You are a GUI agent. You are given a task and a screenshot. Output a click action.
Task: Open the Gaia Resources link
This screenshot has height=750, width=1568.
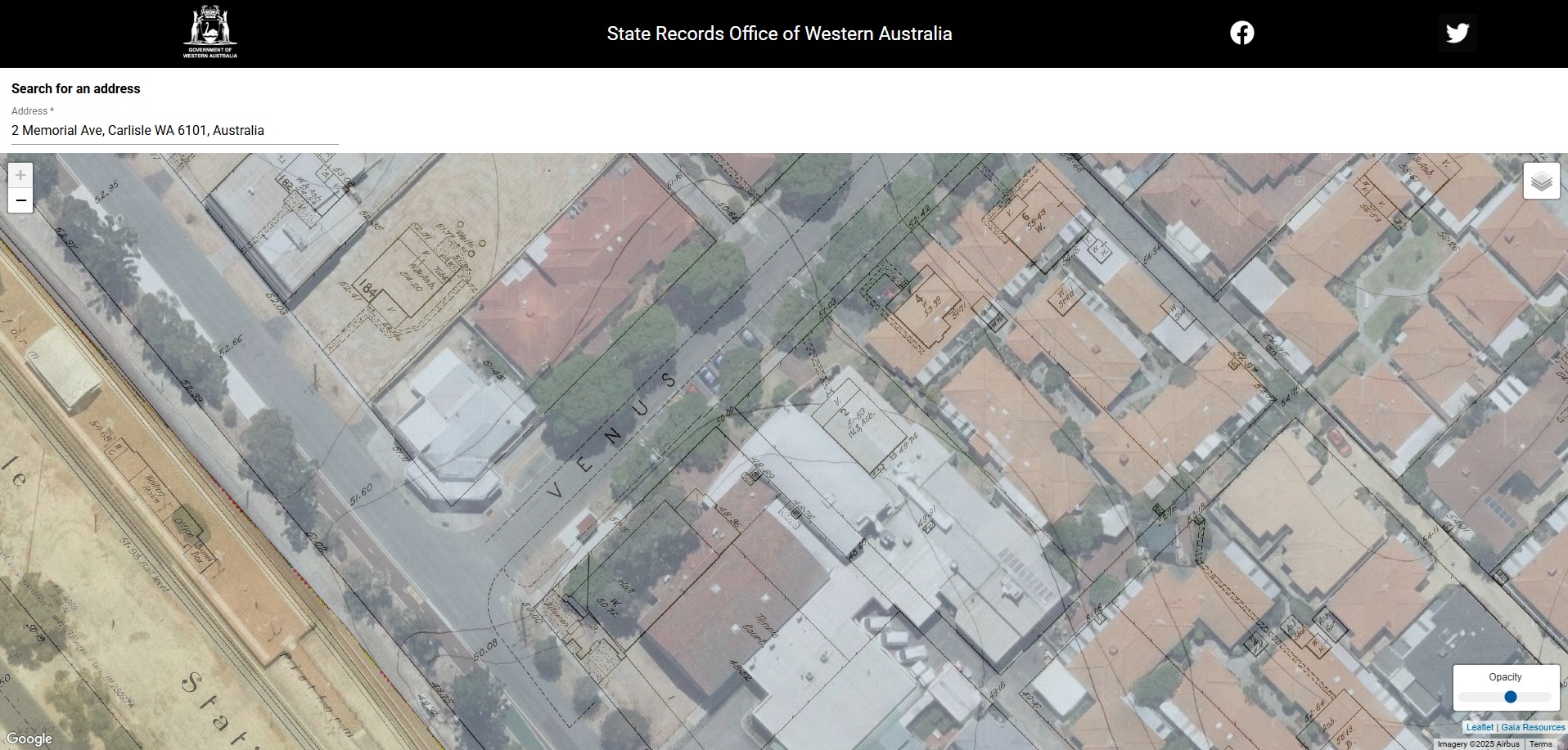point(1533,727)
